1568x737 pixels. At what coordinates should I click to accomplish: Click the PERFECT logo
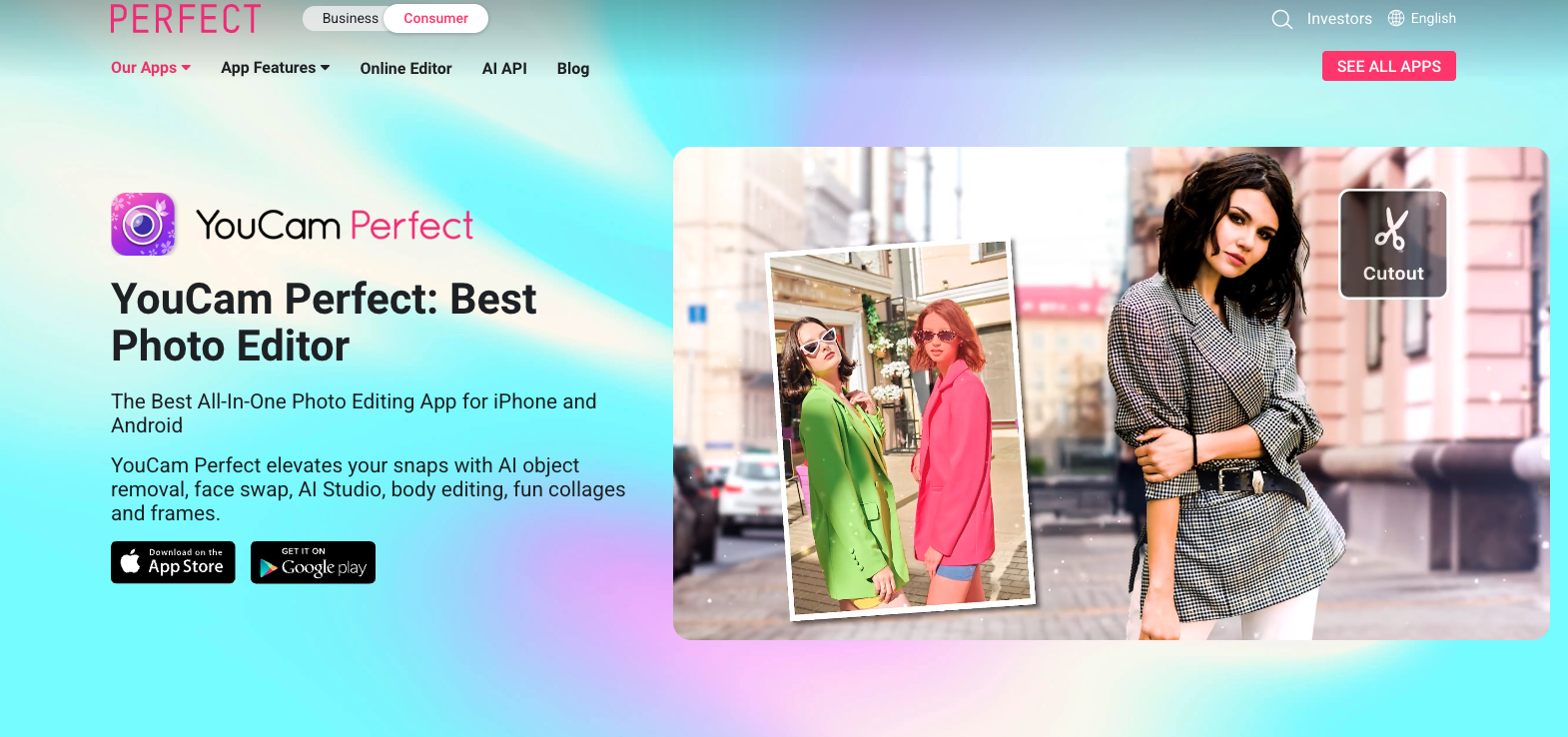tap(186, 18)
